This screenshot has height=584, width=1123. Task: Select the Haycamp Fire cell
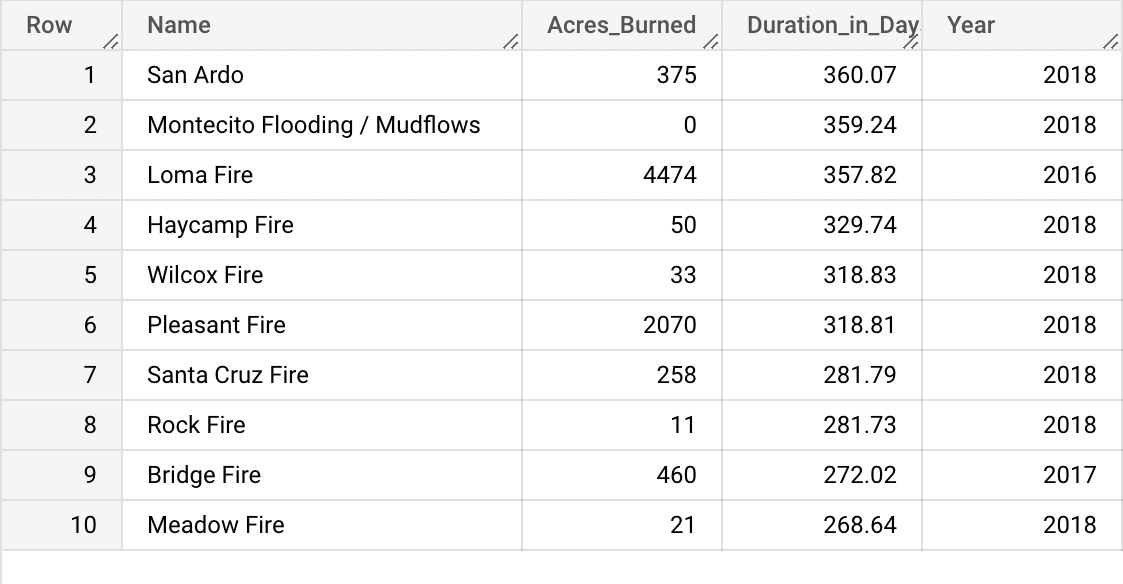pos(220,225)
